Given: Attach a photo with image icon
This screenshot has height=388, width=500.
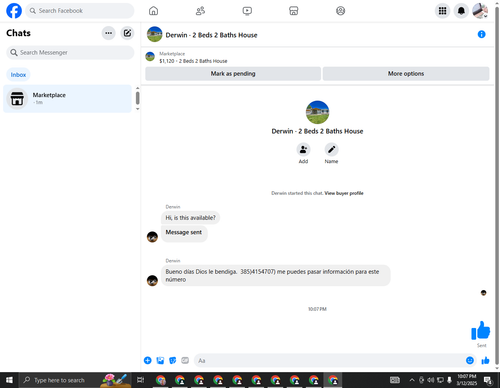Looking at the screenshot, I should point(160,360).
